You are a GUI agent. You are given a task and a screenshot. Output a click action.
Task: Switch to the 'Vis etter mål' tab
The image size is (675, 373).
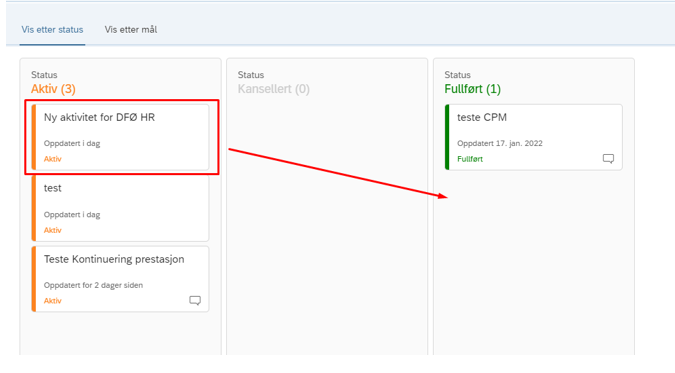131,30
